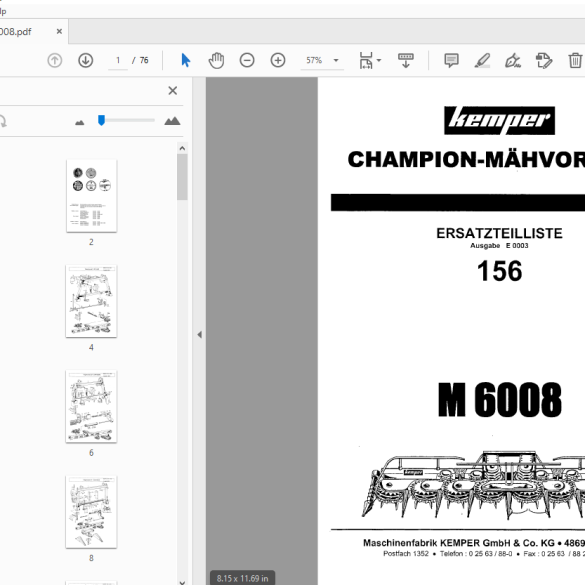Zoom out with the minus icon

(247, 60)
